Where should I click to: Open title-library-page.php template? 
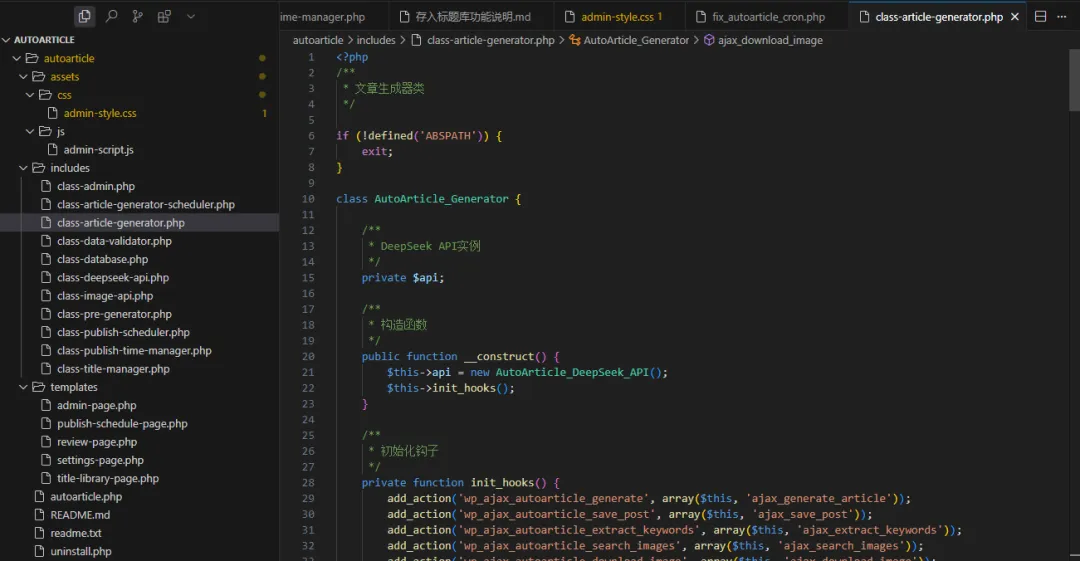[x=107, y=478]
